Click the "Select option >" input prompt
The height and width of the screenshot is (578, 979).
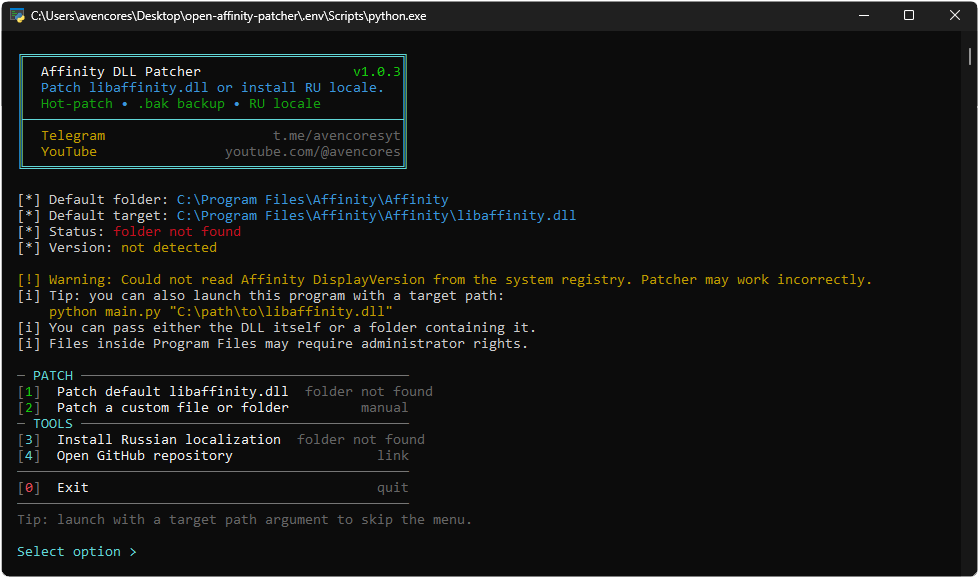[77, 552]
